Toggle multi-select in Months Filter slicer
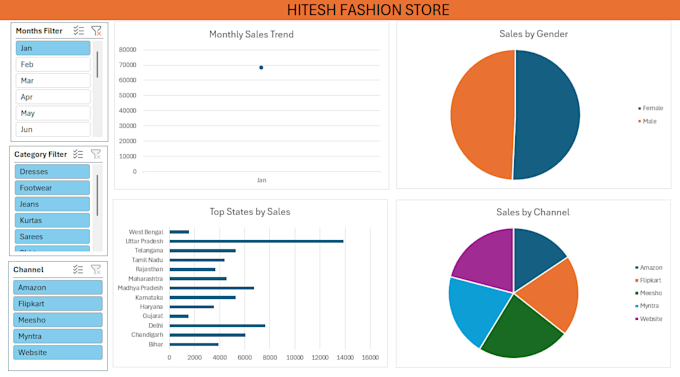 click(x=78, y=31)
